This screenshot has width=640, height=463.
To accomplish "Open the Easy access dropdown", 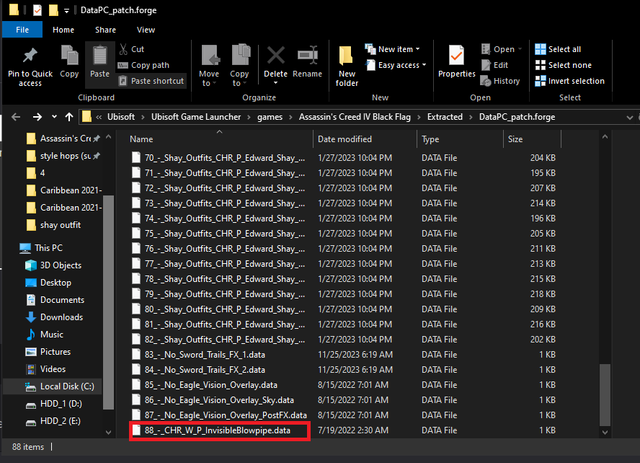I will click(396, 65).
